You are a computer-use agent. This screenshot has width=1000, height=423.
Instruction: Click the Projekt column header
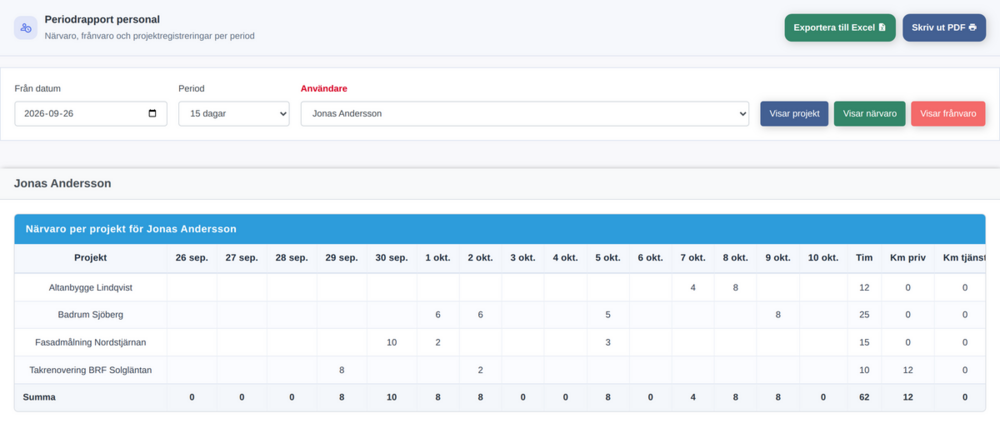[91, 258]
